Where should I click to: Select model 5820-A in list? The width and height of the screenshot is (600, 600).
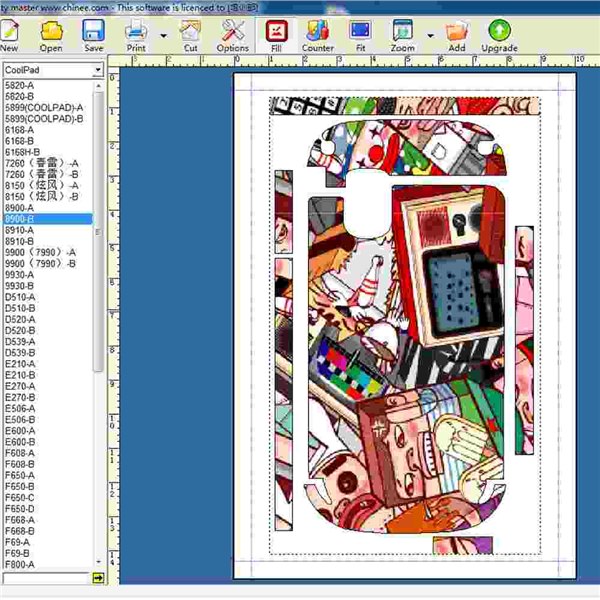tap(20, 85)
